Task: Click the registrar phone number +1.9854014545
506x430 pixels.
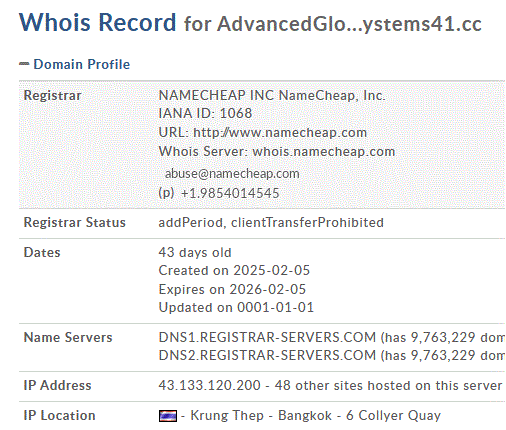Action: tap(230, 193)
